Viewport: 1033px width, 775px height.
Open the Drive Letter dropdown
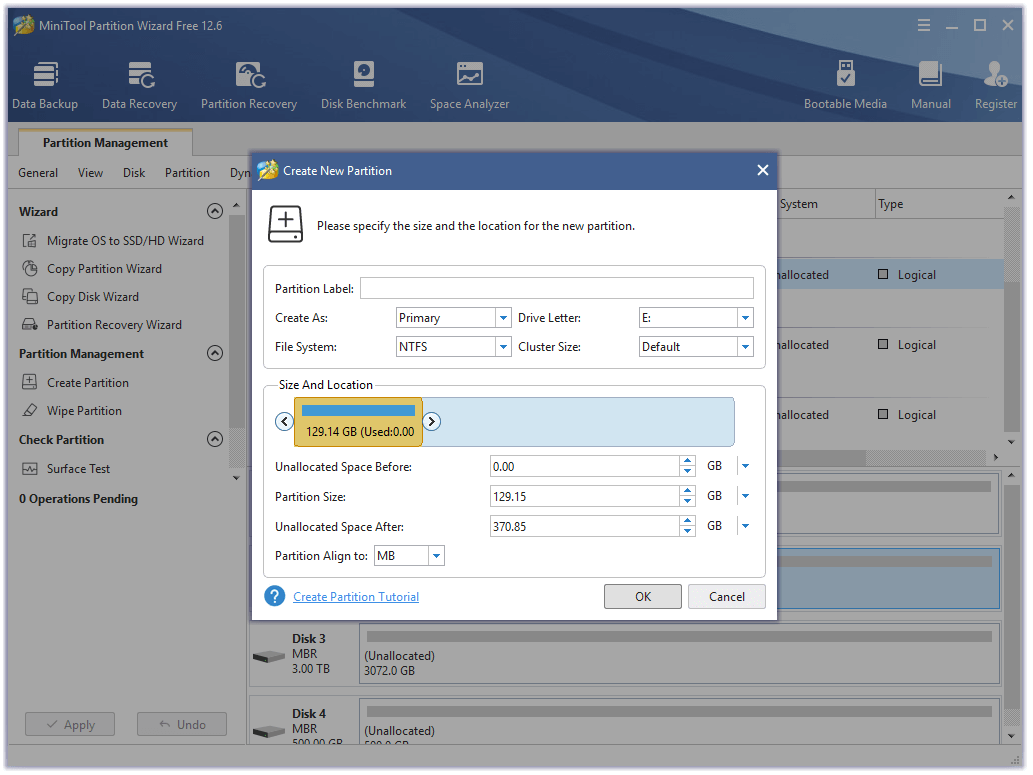[744, 317]
